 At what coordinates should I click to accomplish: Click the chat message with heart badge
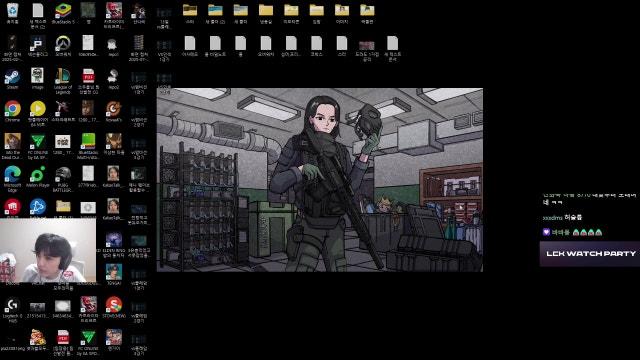click(x=572, y=232)
